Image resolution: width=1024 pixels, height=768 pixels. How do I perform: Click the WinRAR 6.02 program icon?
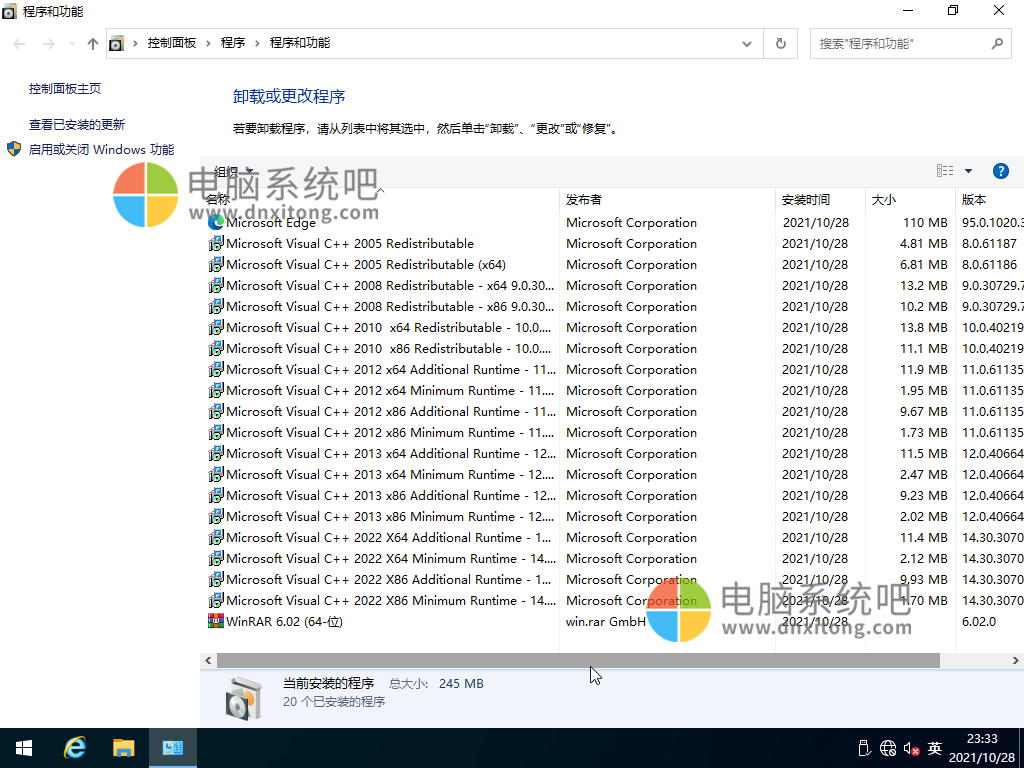(215, 621)
